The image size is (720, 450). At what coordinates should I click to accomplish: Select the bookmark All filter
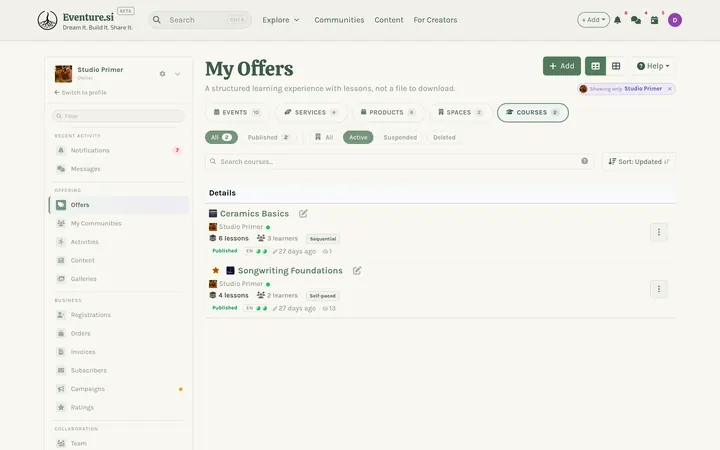click(324, 137)
